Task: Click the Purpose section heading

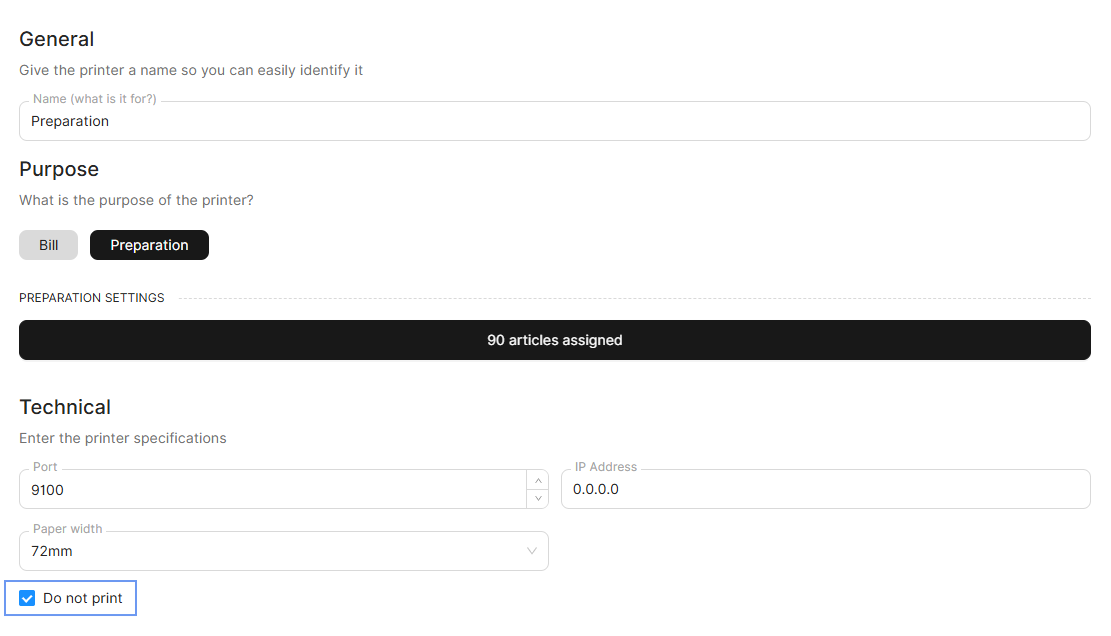Action: tap(59, 169)
